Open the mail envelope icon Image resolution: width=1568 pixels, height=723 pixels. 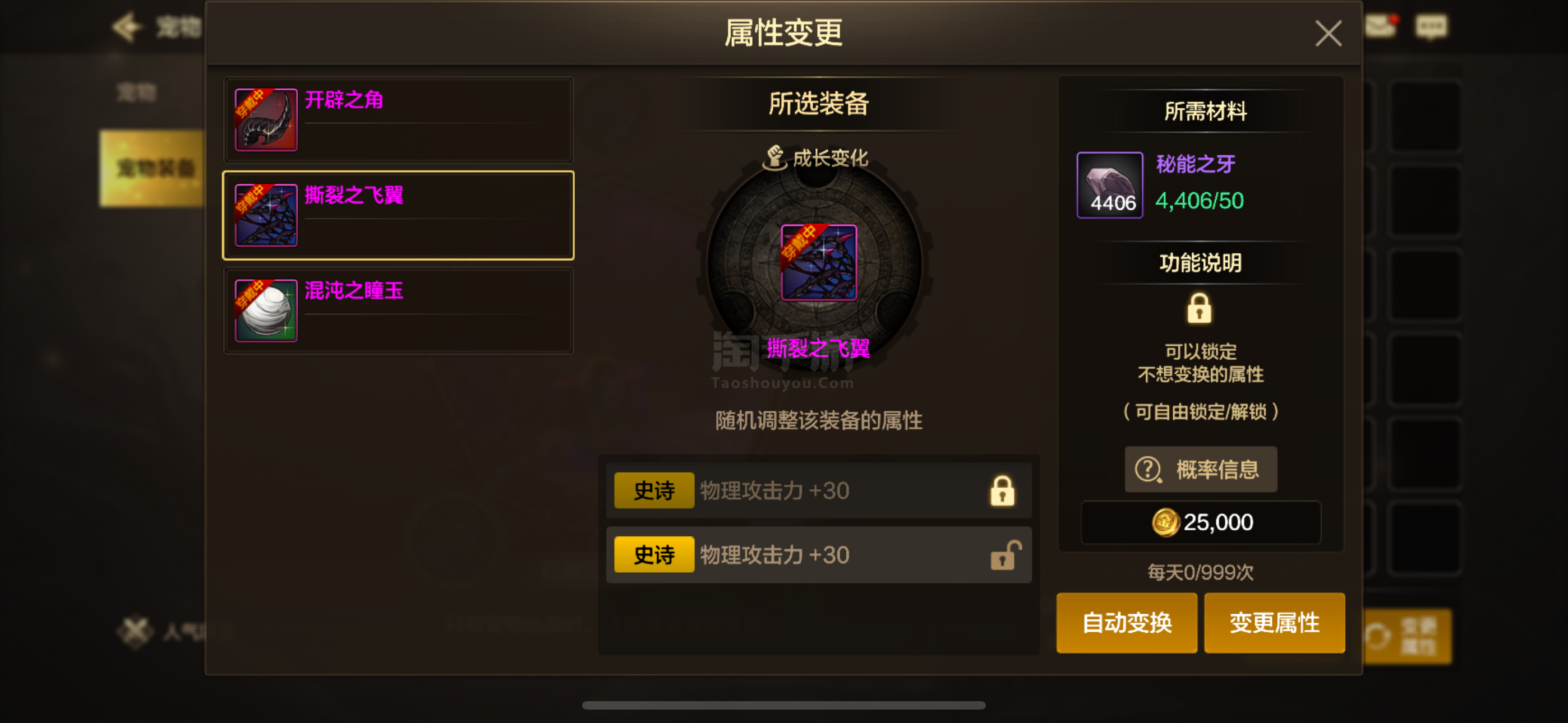tap(1380, 26)
